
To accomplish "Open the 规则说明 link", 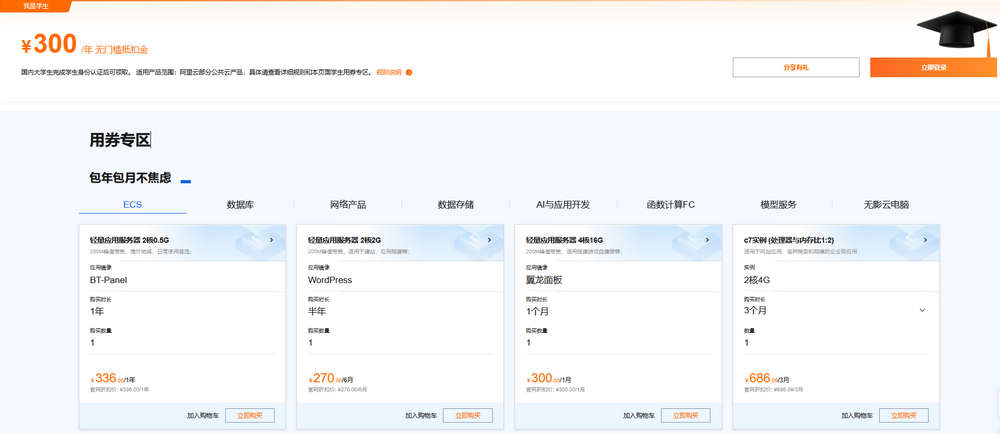I will (388, 72).
